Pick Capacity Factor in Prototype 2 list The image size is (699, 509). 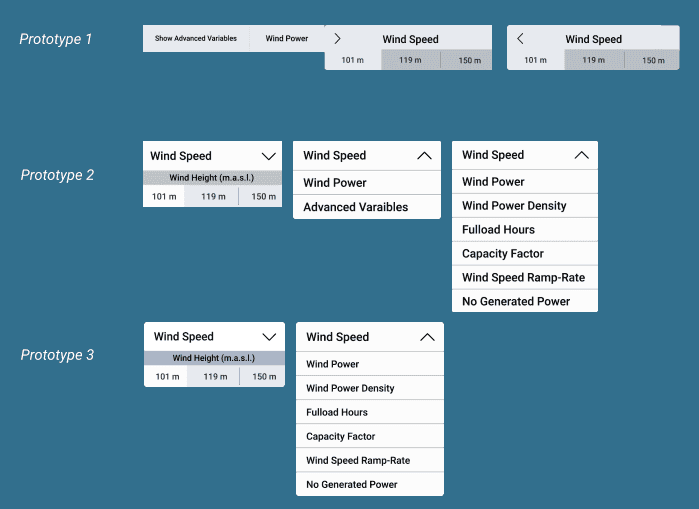503,254
